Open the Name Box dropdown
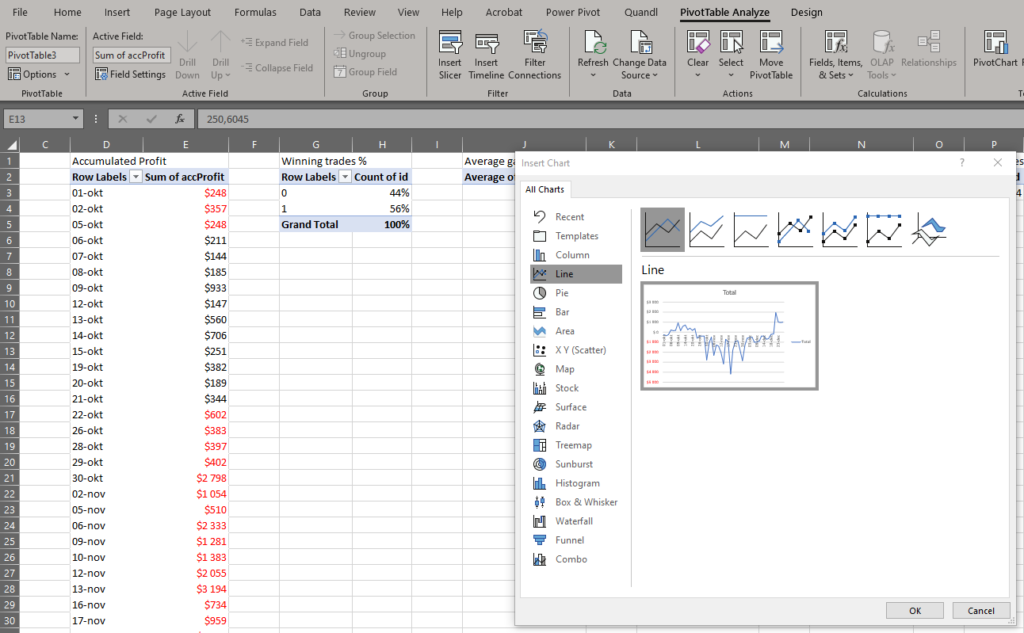The width and height of the screenshot is (1024, 633). (x=75, y=118)
